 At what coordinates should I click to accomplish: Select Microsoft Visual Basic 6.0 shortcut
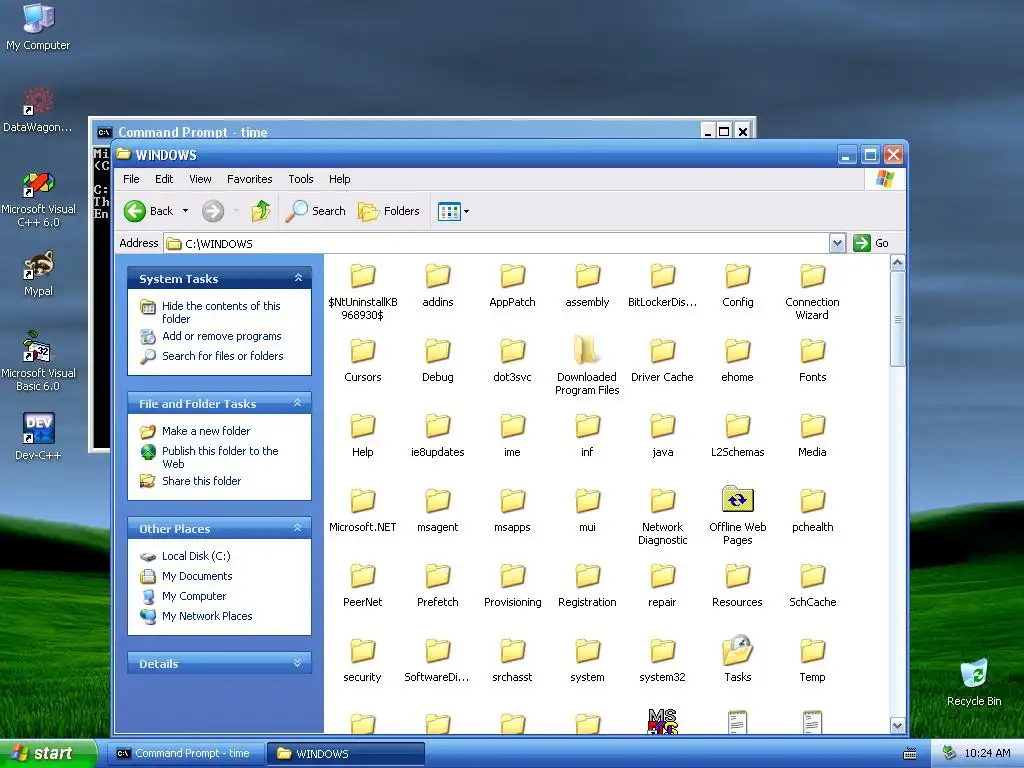(38, 362)
